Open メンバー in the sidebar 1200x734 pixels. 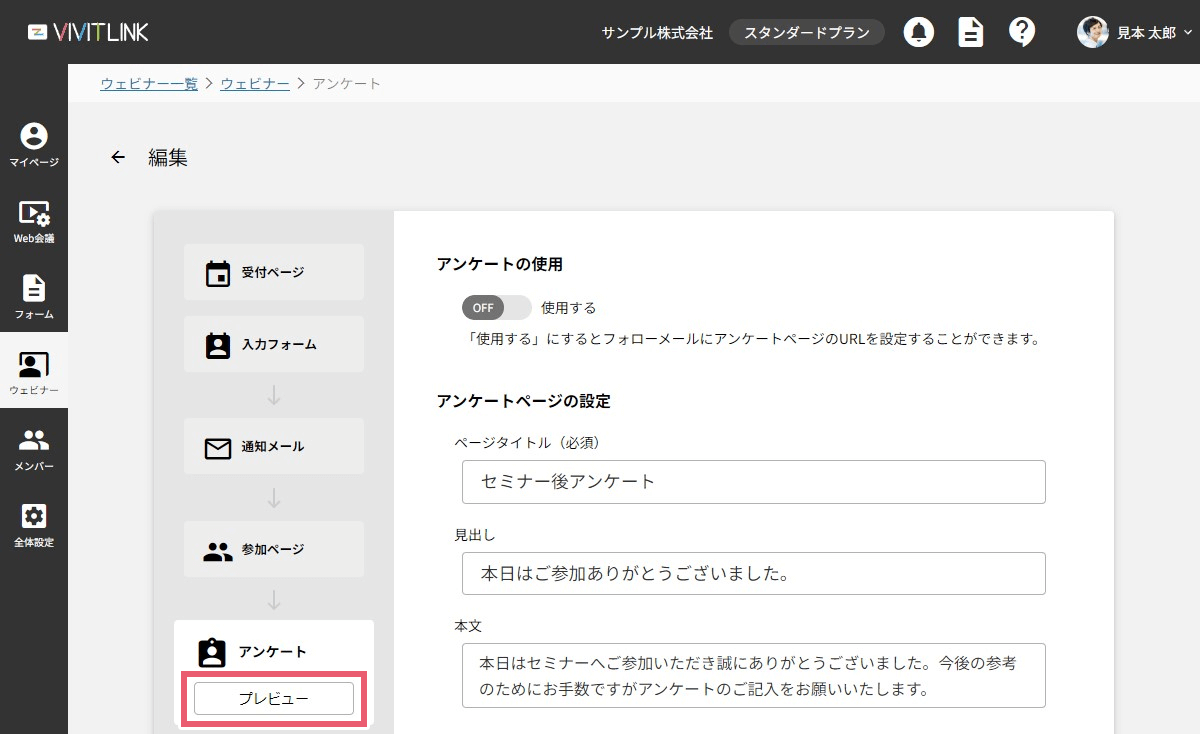[x=34, y=449]
